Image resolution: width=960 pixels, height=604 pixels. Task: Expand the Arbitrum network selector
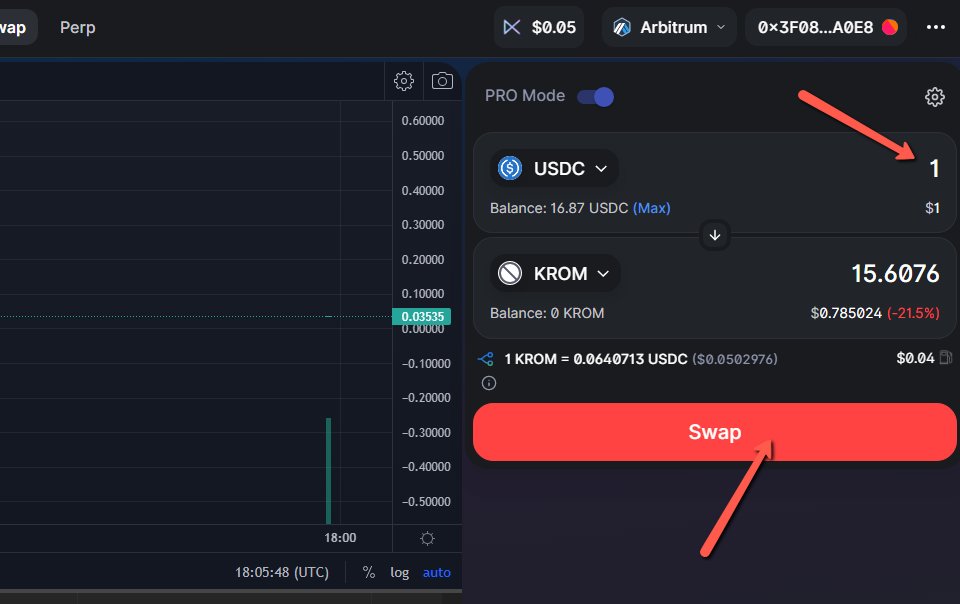(x=669, y=27)
